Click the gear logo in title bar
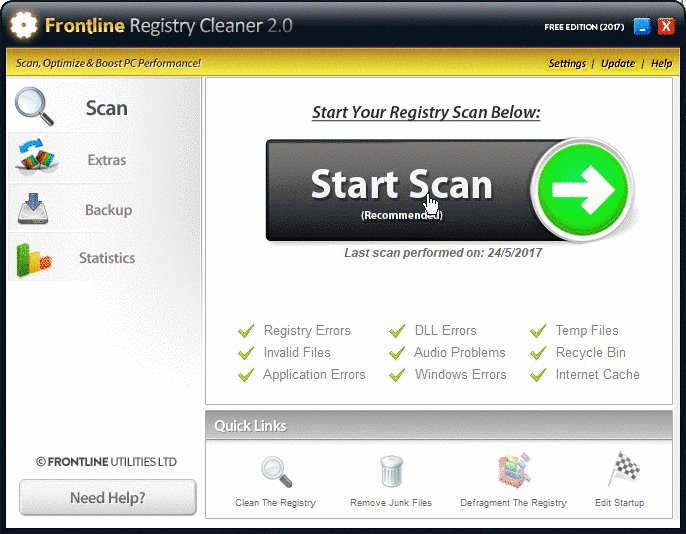This screenshot has height=534, width=686. pyautogui.click(x=24, y=25)
